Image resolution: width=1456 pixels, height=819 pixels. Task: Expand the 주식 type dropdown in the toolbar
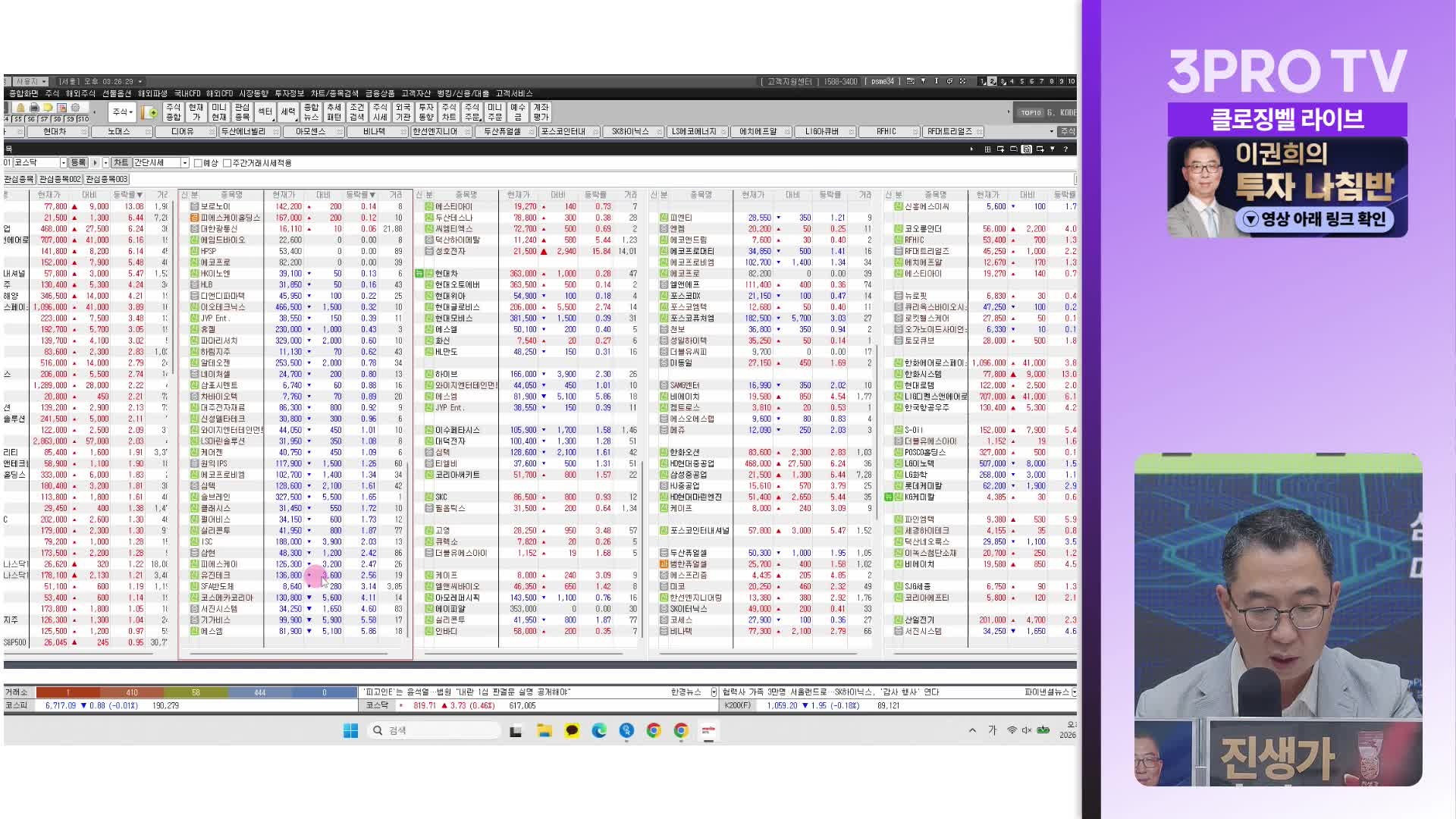(x=122, y=112)
